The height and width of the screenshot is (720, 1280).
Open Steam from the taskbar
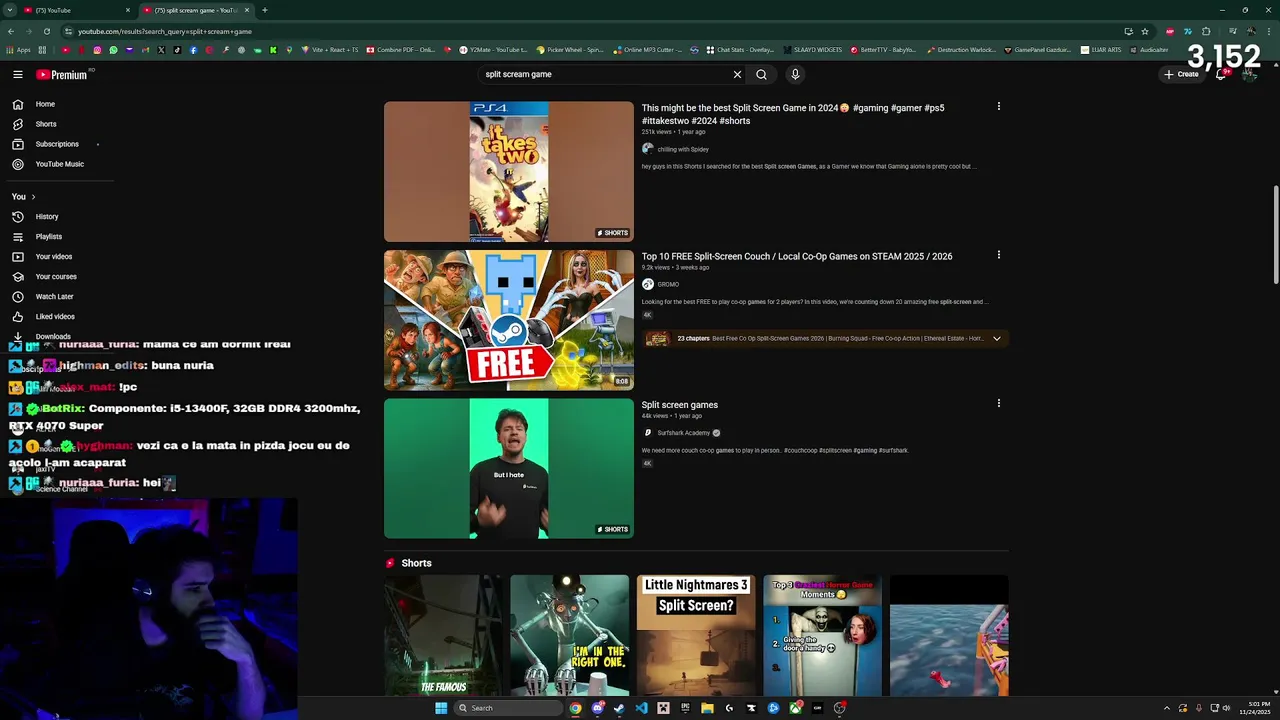pyautogui.click(x=619, y=708)
